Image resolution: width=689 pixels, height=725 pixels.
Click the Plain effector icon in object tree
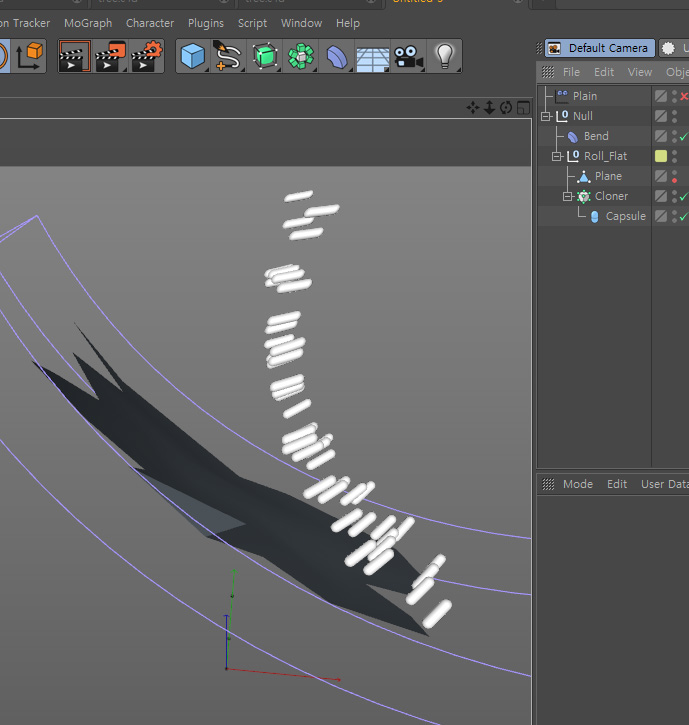[562, 96]
